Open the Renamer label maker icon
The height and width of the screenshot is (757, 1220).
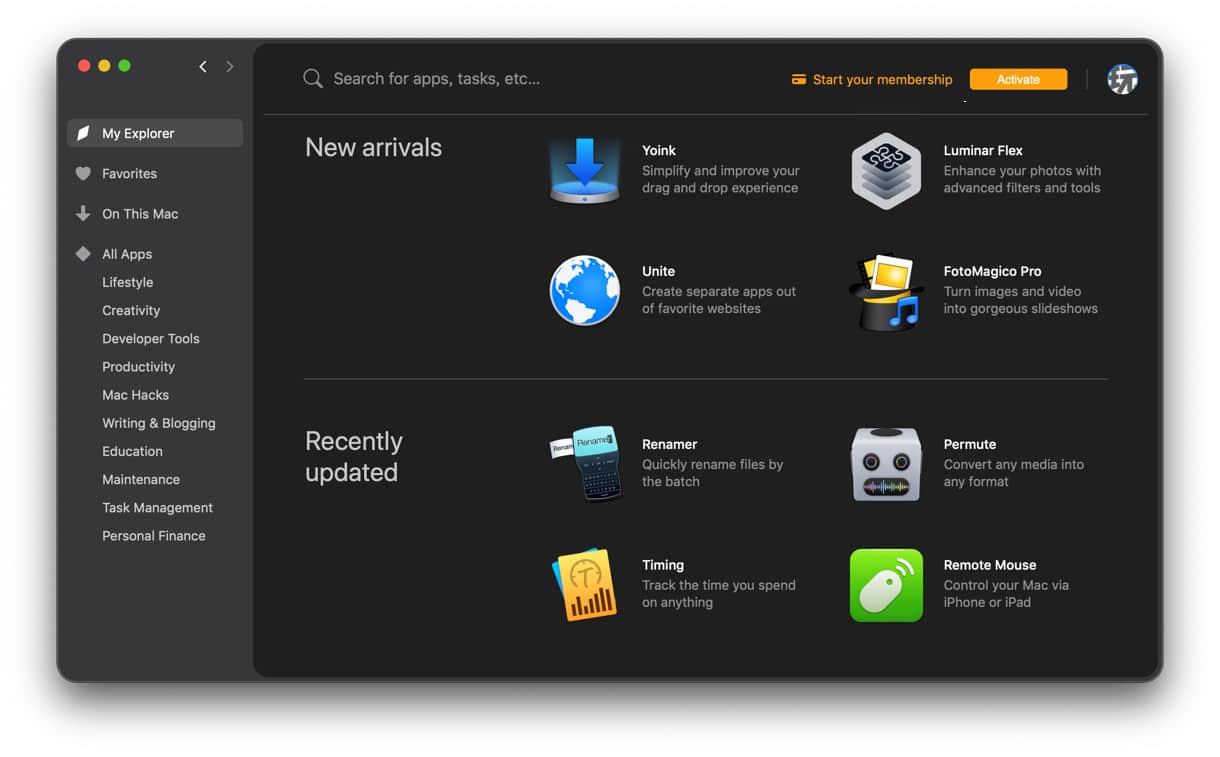[585, 464]
